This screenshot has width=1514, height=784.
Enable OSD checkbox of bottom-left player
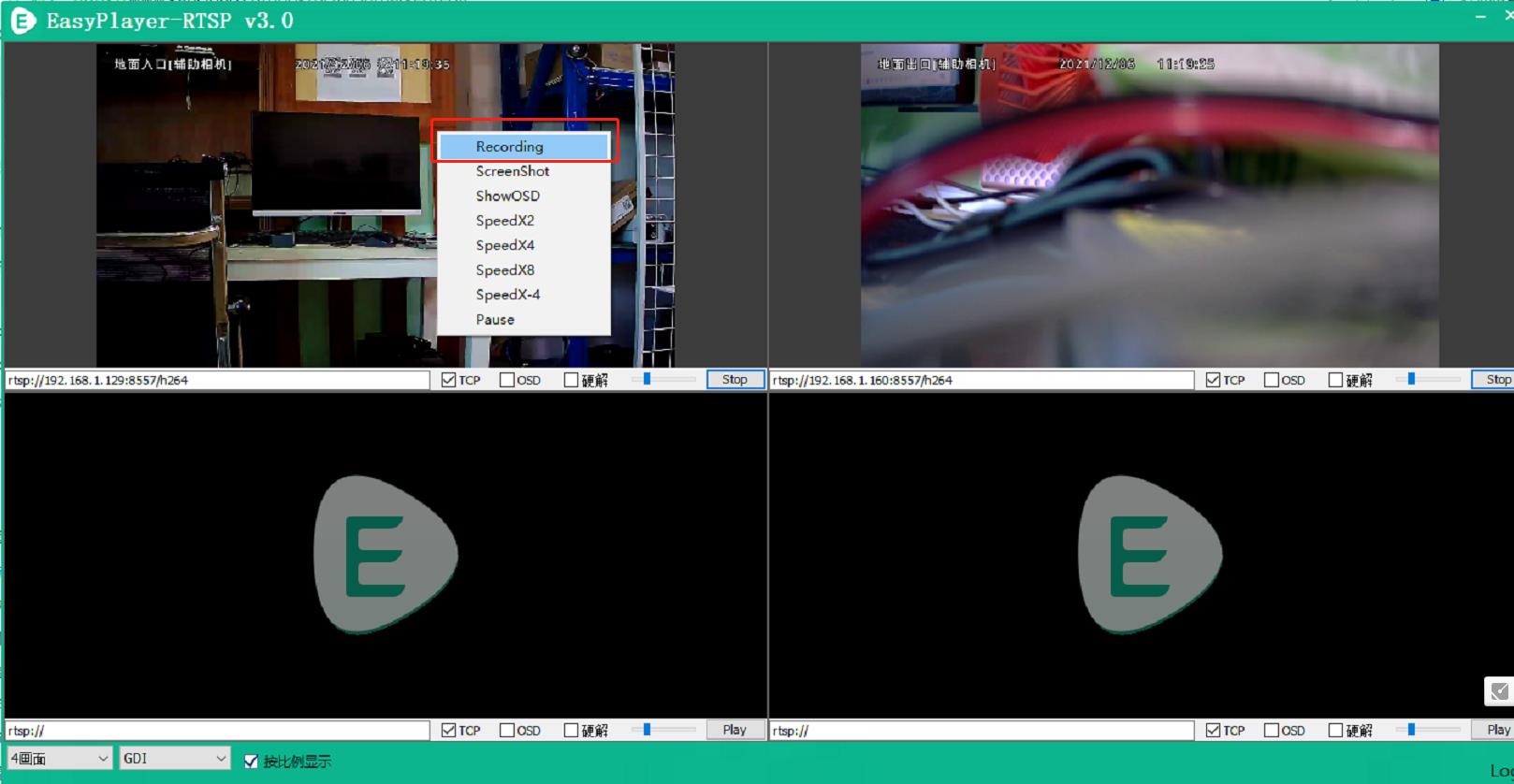point(507,731)
